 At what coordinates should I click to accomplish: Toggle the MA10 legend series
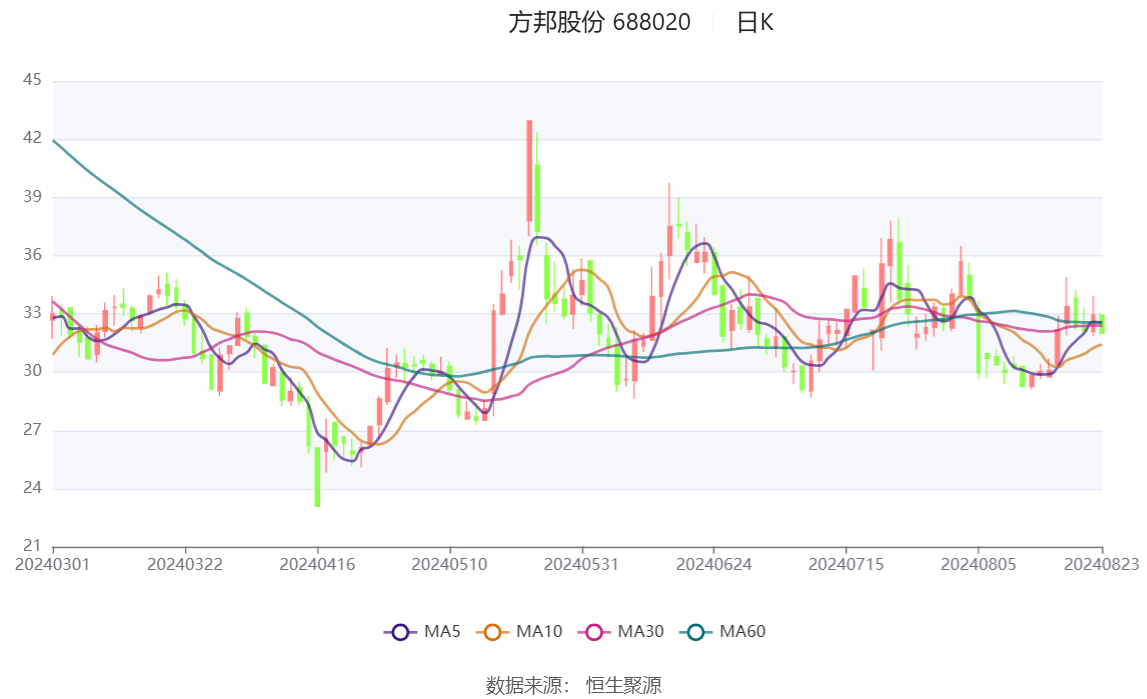pos(519,632)
